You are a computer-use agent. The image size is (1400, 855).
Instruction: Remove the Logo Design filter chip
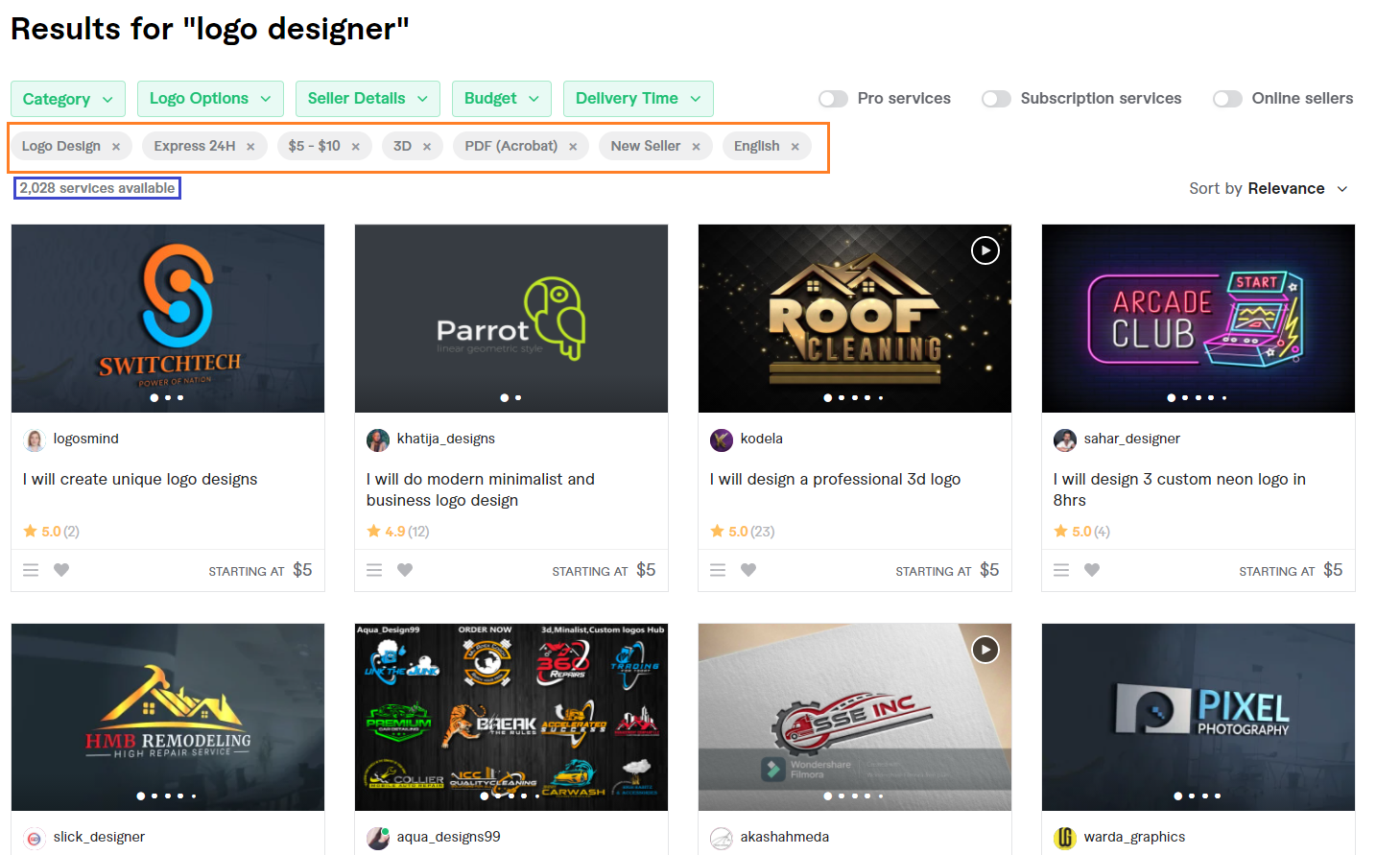coord(116,147)
